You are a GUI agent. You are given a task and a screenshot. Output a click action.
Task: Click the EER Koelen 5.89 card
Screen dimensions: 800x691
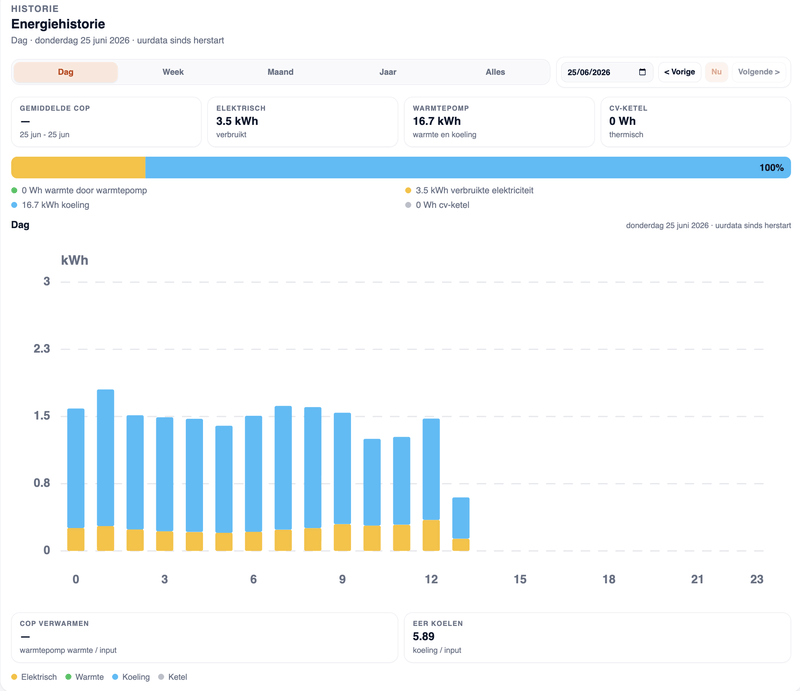597,637
